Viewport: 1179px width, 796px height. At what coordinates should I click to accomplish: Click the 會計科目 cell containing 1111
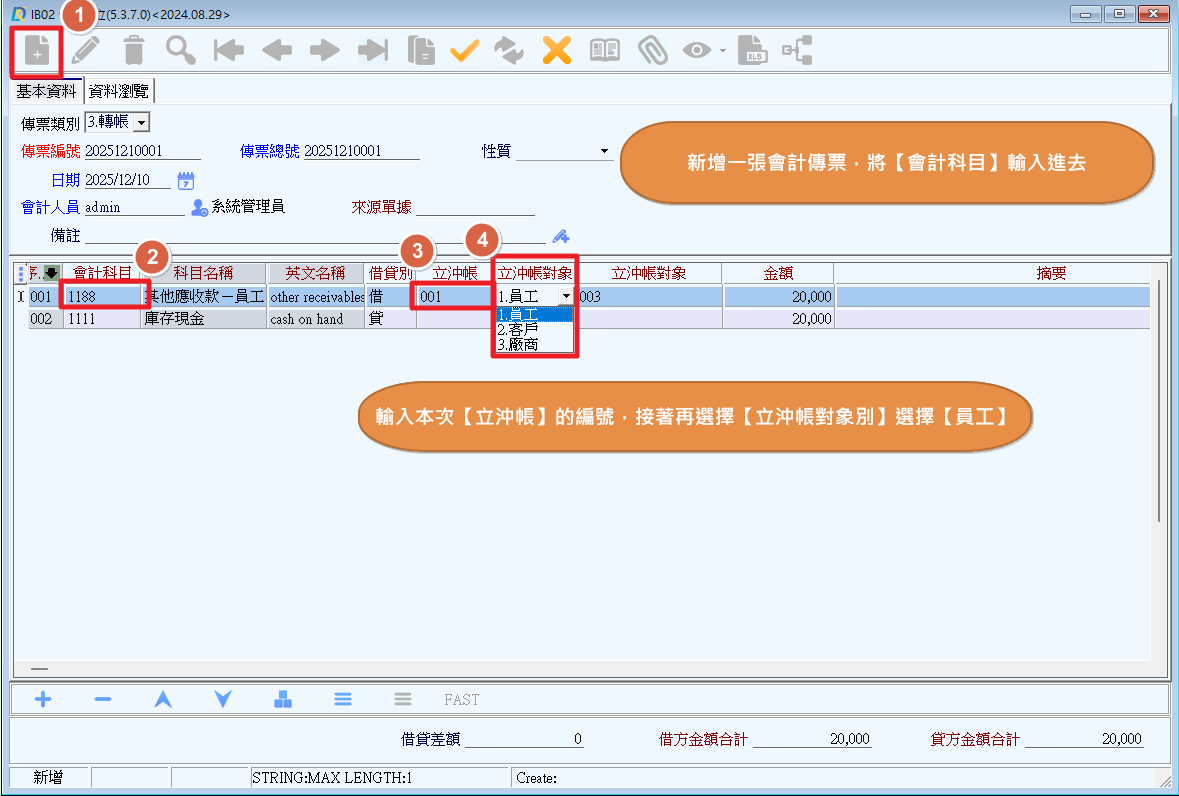101,319
